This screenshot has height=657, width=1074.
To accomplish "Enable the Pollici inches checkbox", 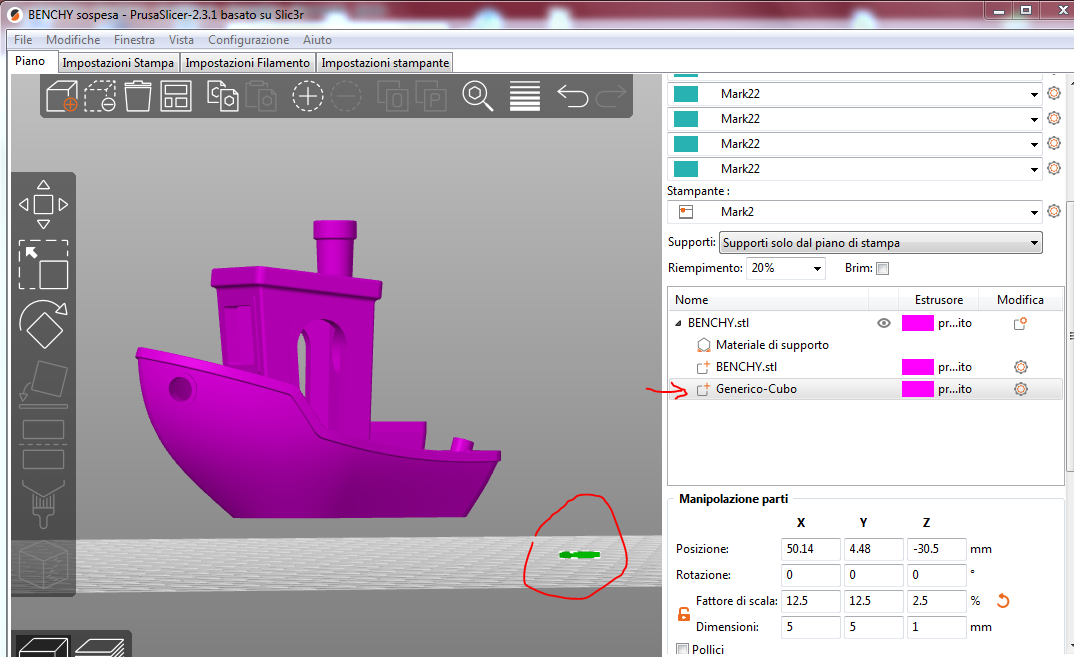I will (682, 649).
